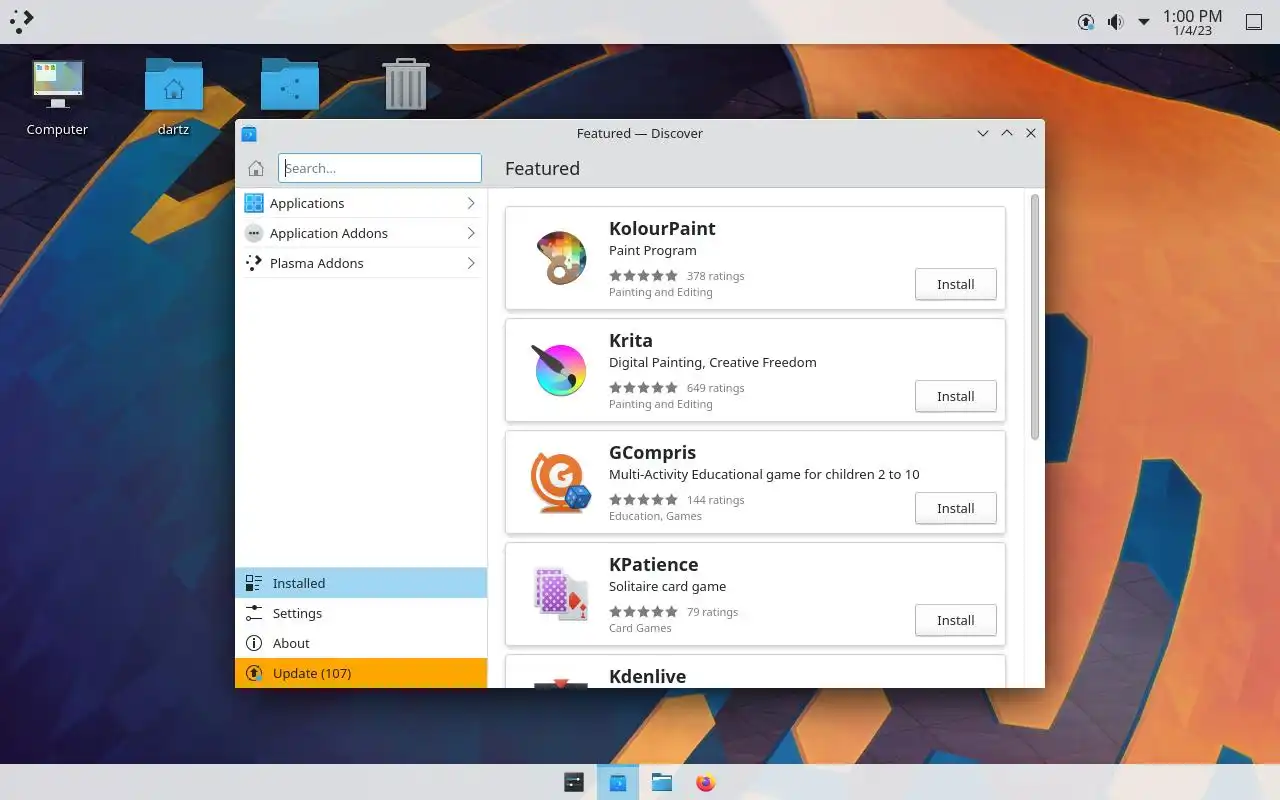Click the 'Education, Games' category text
This screenshot has height=800, width=1280.
click(x=655, y=516)
